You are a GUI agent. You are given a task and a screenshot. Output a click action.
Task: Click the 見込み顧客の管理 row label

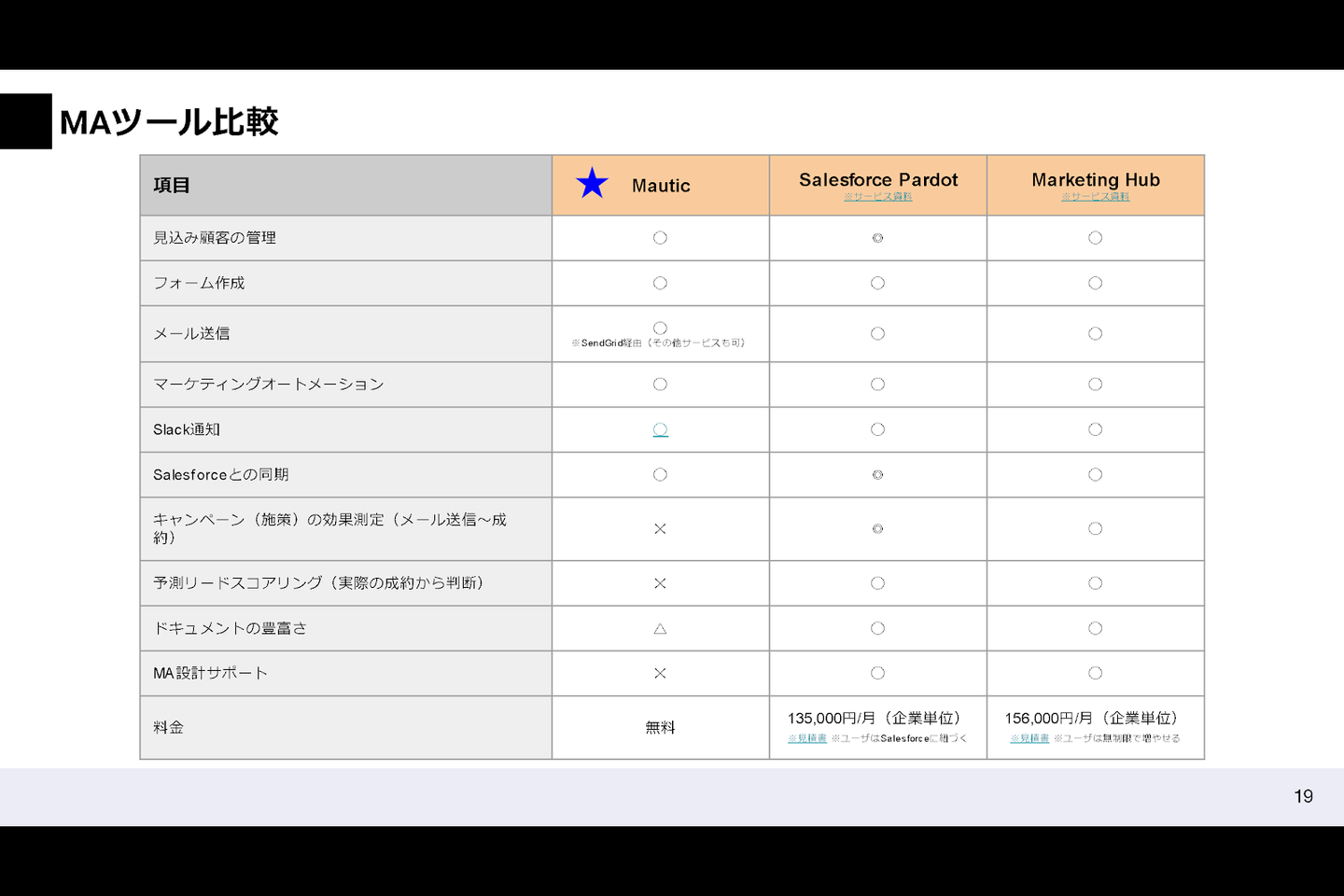(x=215, y=238)
